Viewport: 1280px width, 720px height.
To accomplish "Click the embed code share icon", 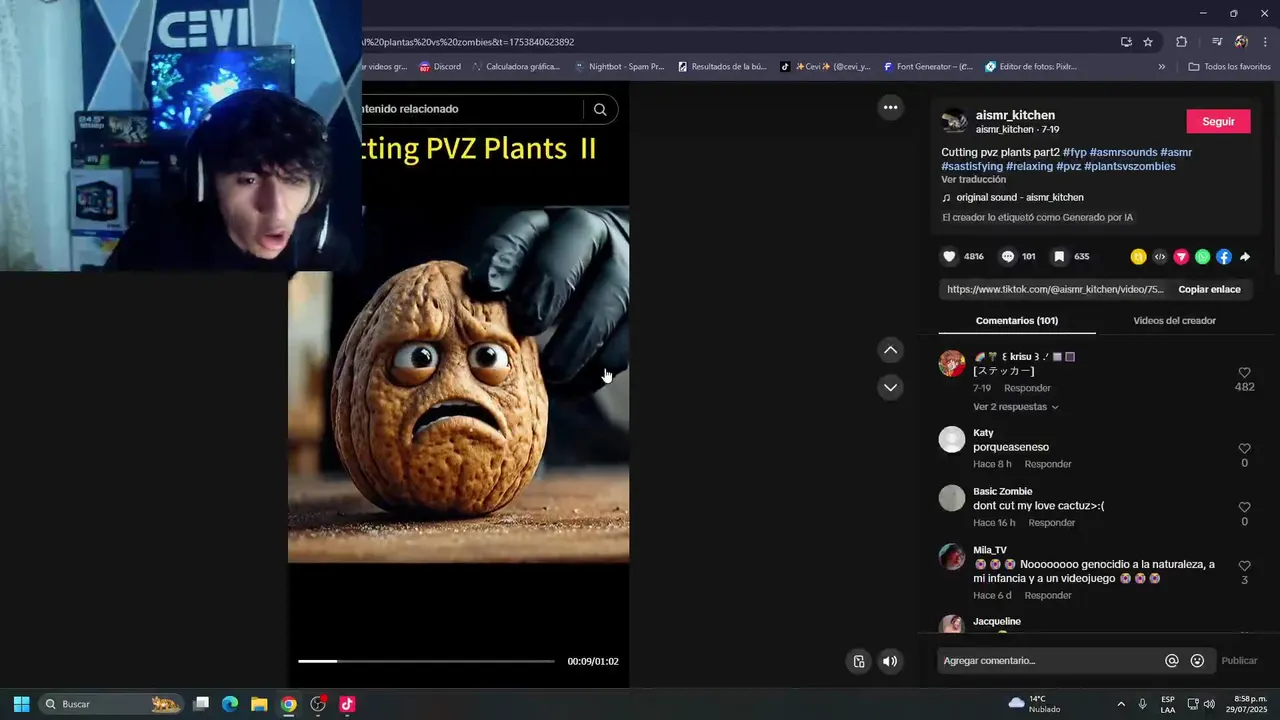I will [1160, 257].
